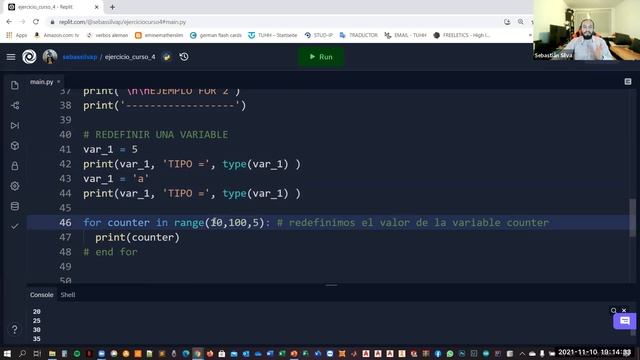Screen dimensions: 640x360
Task: Open the Replit hamburger menu
Action: click(x=11, y=57)
